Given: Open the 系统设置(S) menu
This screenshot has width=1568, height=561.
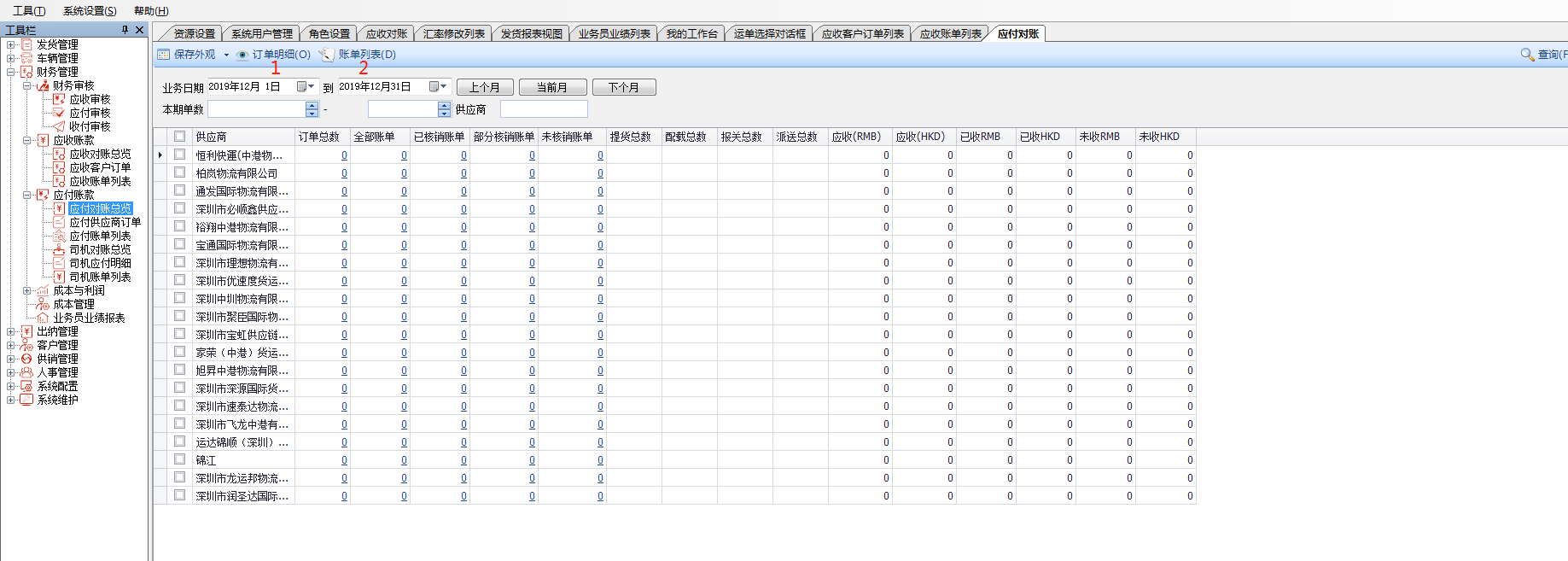Looking at the screenshot, I should pyautogui.click(x=90, y=11).
